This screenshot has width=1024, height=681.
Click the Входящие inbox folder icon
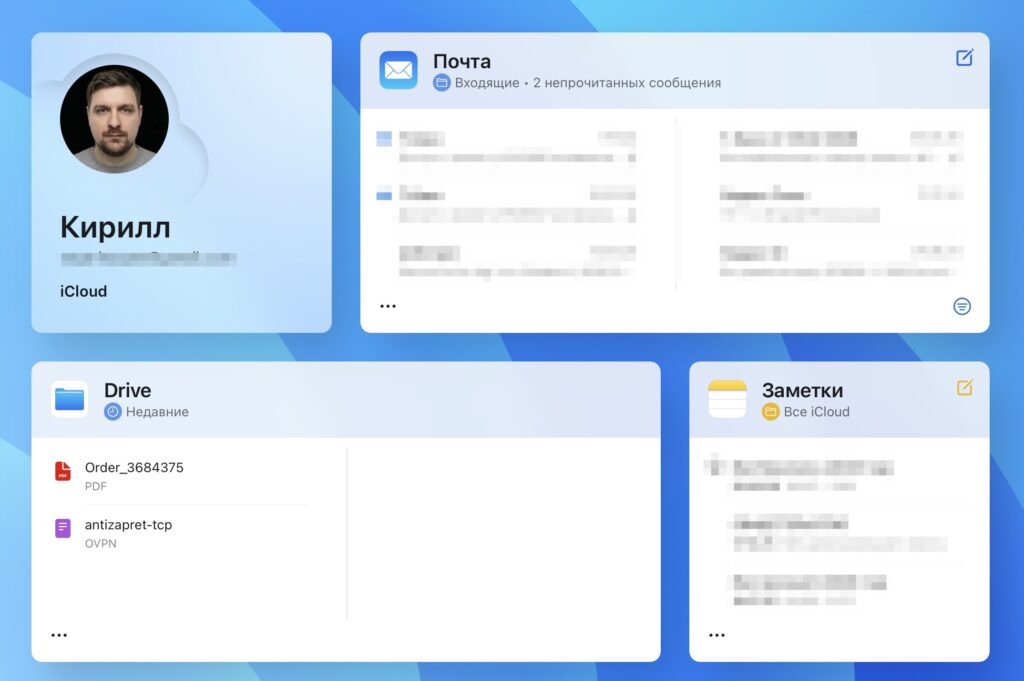click(442, 83)
